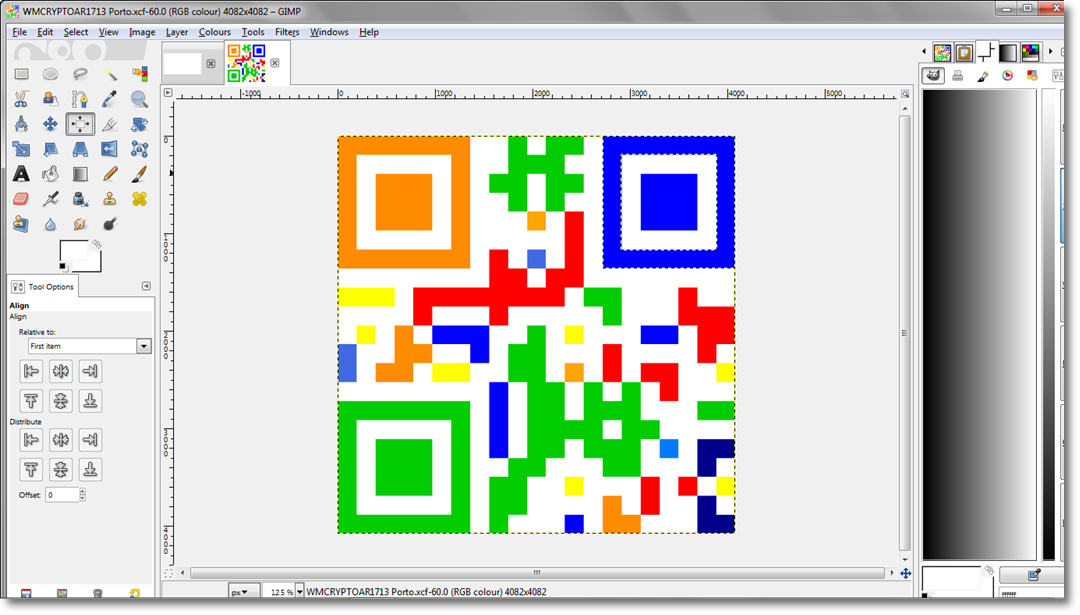Select the Airbrush tool
The height and width of the screenshot is (615, 1080).
tap(50, 199)
